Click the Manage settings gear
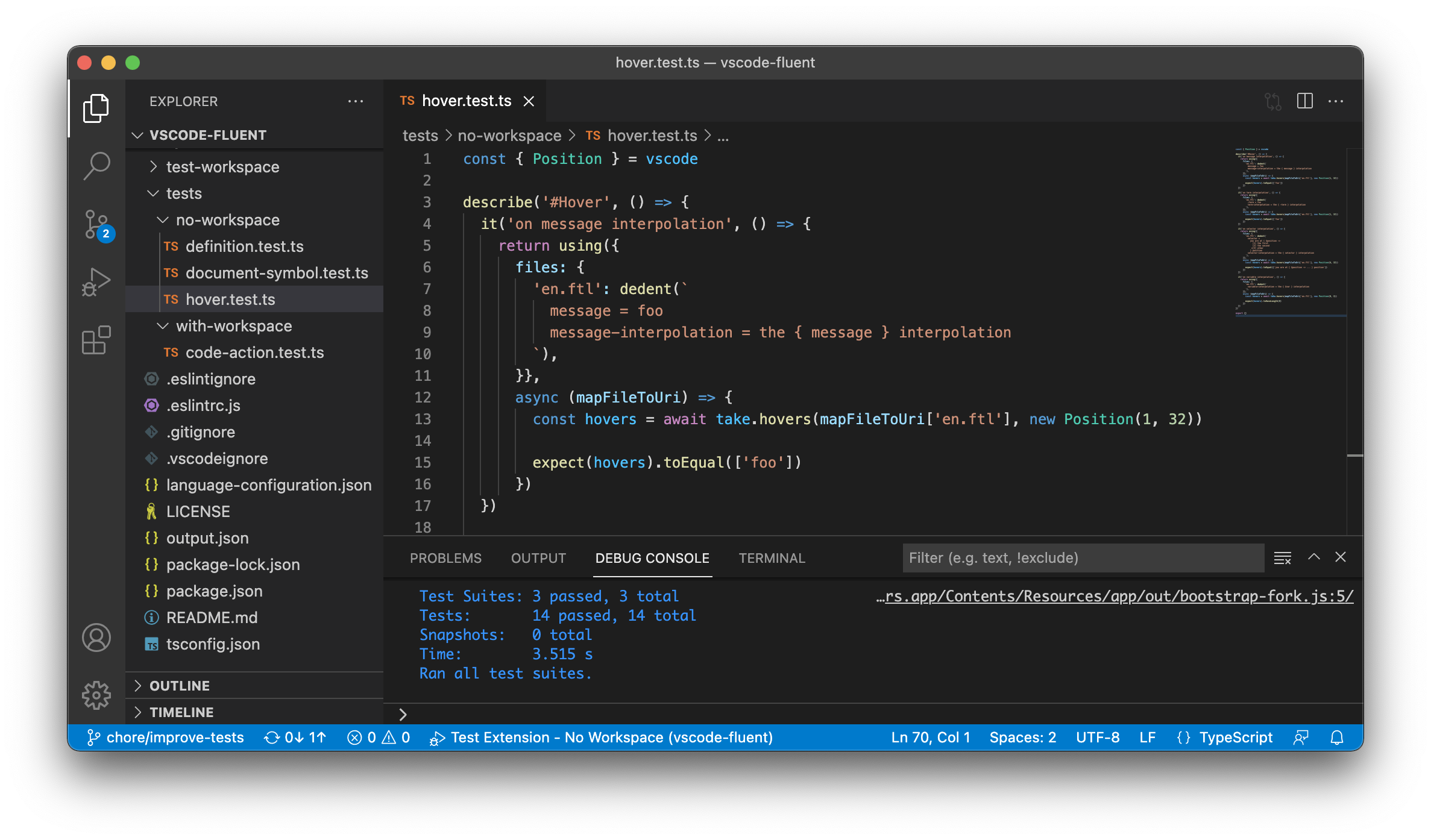Viewport: 1431px width, 840px height. click(96, 695)
